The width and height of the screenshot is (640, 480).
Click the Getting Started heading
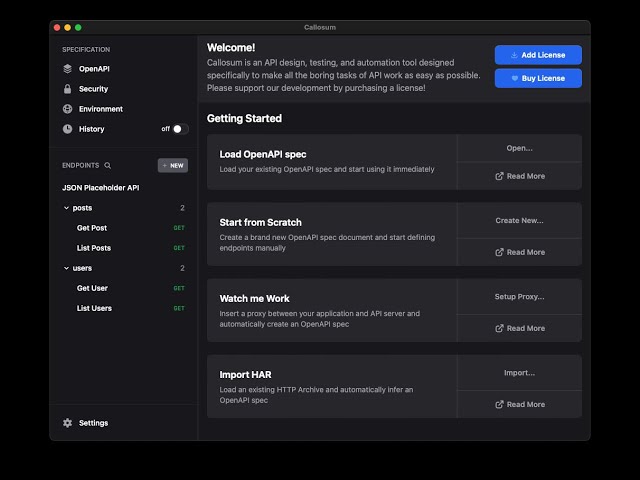[244, 118]
